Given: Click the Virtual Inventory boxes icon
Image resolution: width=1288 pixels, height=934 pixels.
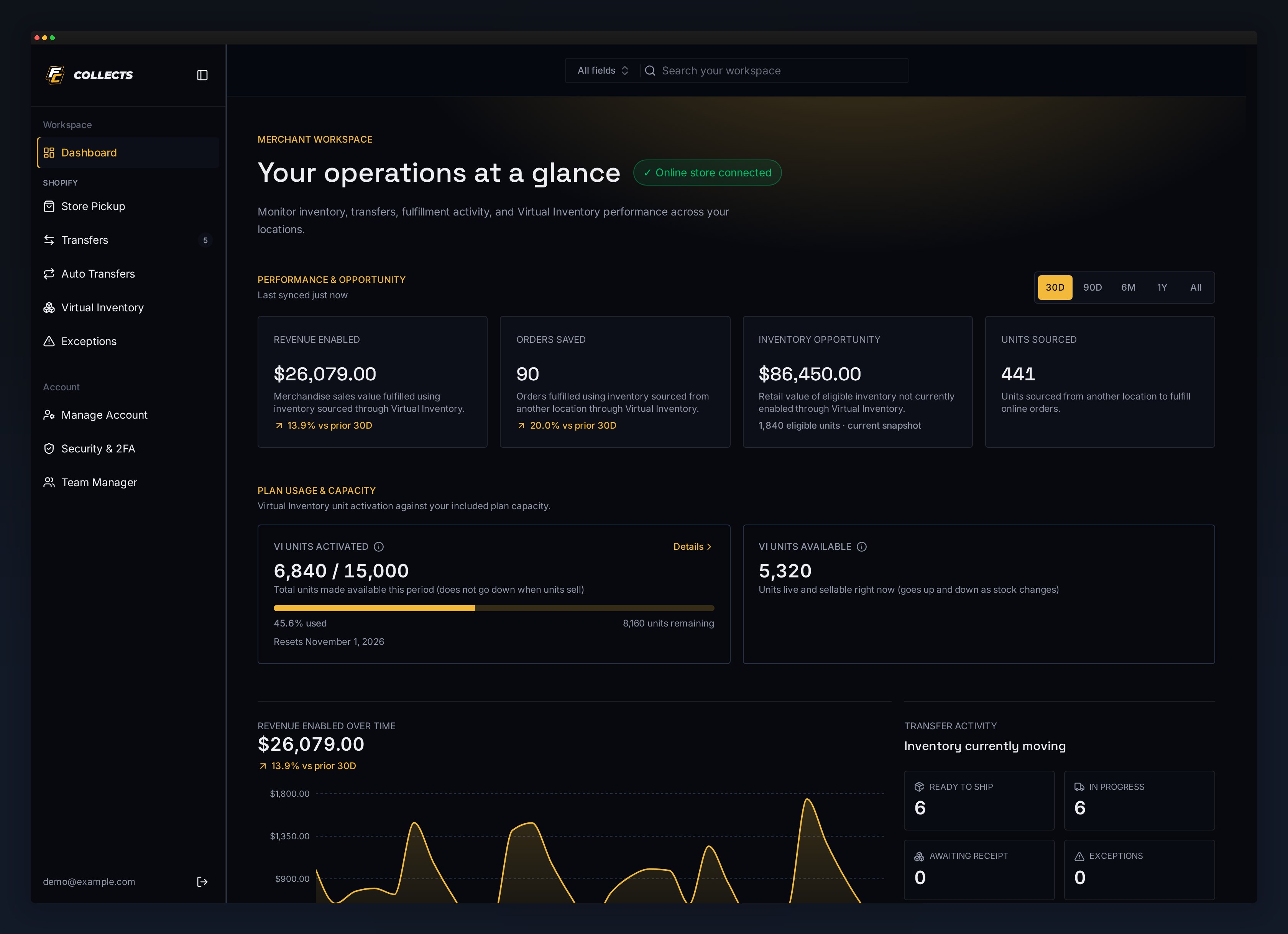Looking at the screenshot, I should 49,307.
